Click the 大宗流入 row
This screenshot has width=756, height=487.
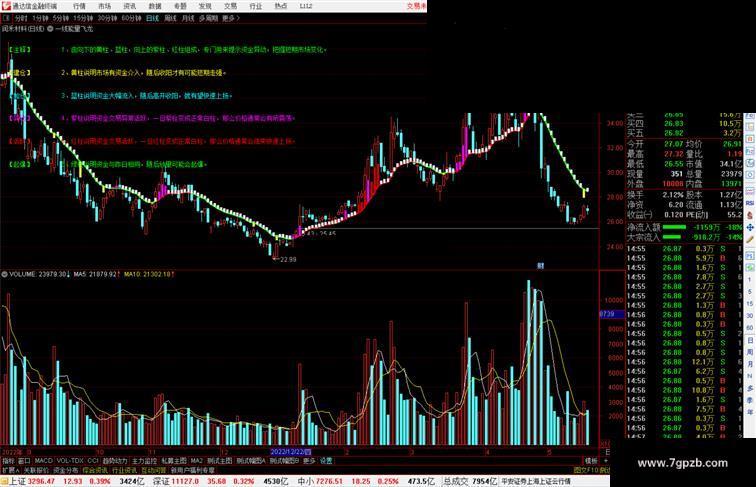pyautogui.click(x=684, y=237)
